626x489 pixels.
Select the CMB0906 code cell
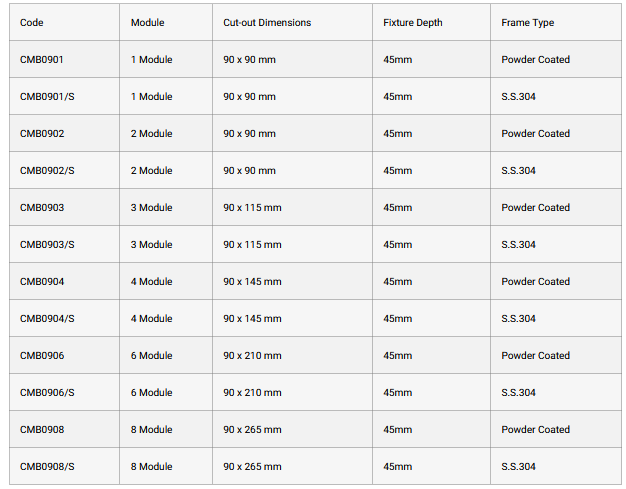[x=42, y=356]
